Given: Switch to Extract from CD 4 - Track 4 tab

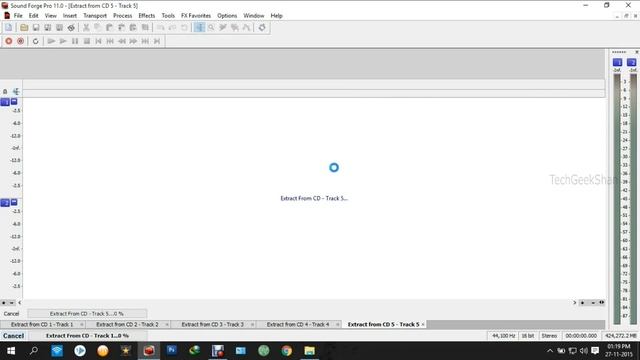Looking at the screenshot, I should point(298,324).
